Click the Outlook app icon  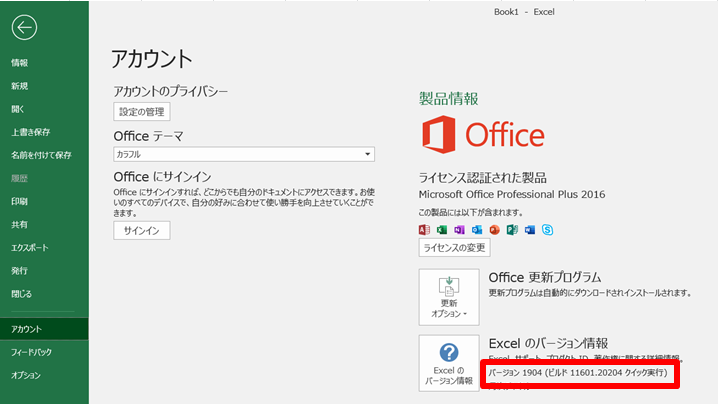(x=477, y=229)
